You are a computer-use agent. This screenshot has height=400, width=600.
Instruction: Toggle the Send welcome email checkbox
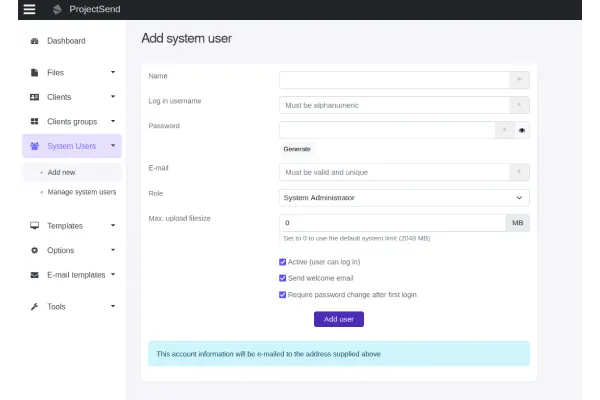click(x=283, y=278)
